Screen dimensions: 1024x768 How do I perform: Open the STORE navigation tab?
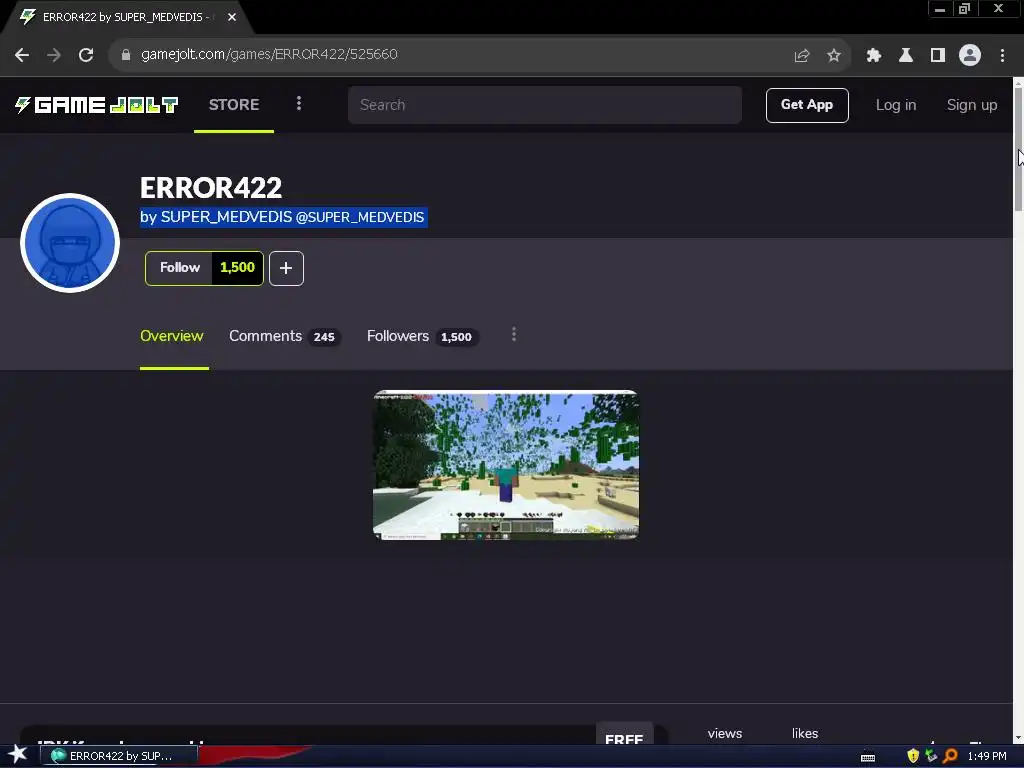tap(234, 105)
